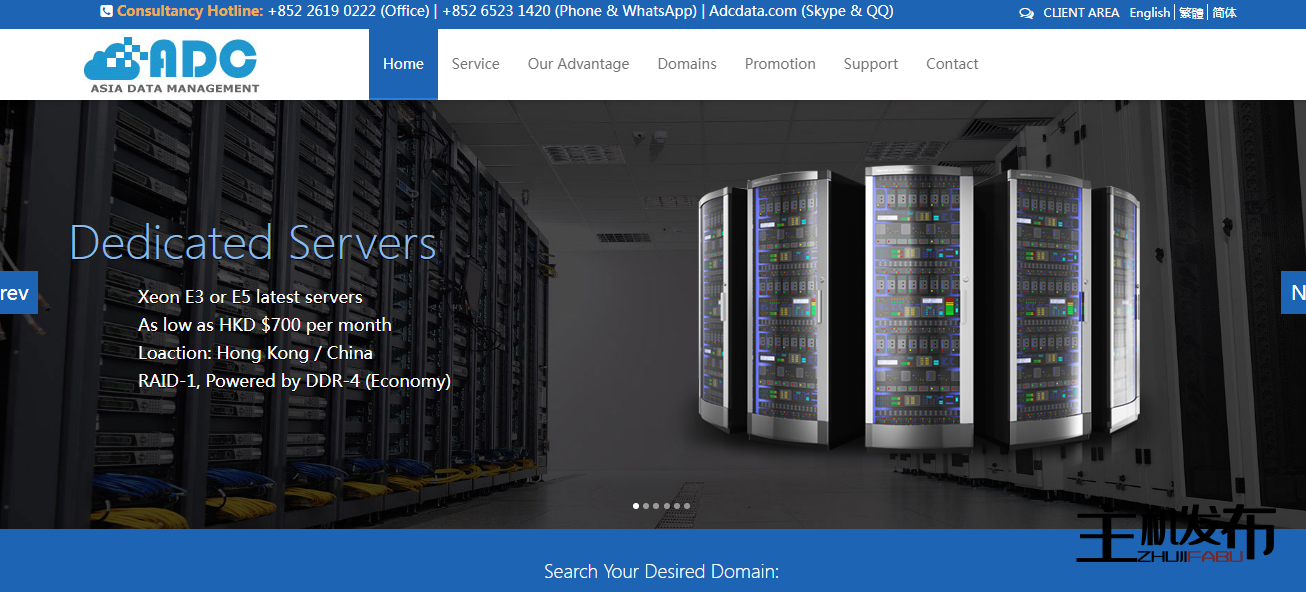The height and width of the screenshot is (592, 1306).
Task: Select the second carousel indicator dot
Action: coord(646,506)
